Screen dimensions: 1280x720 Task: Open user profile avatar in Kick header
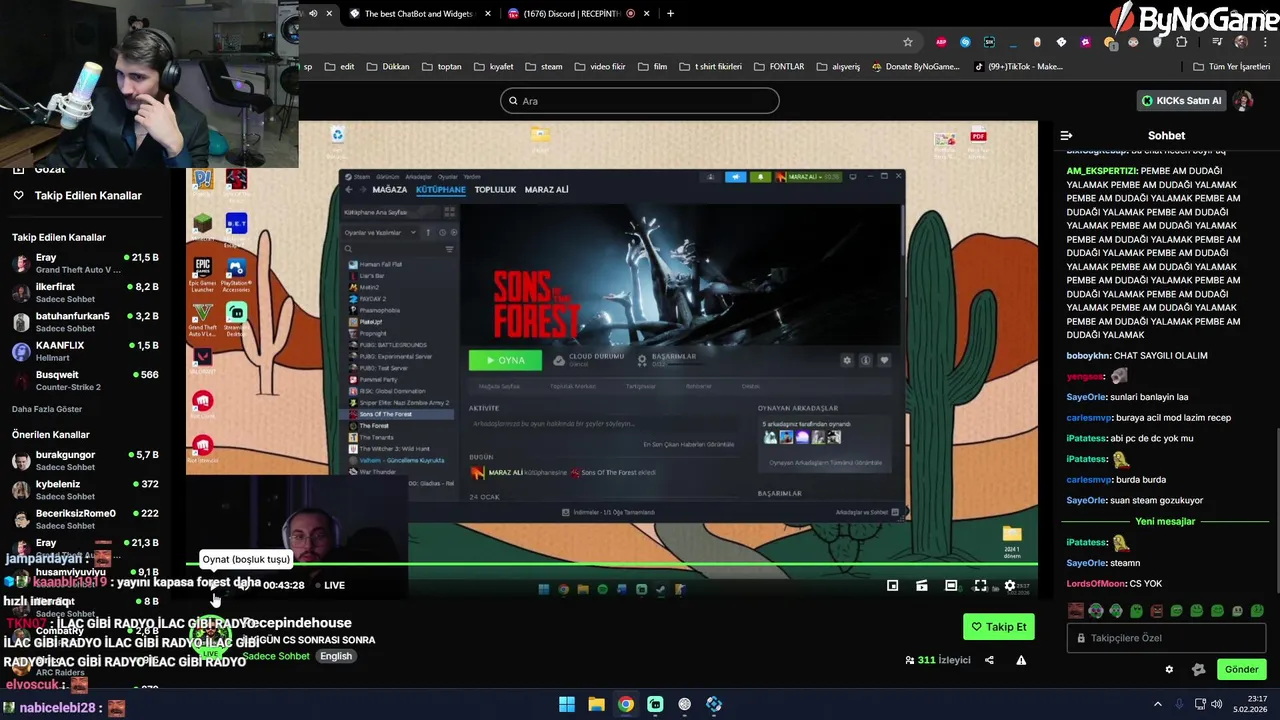[x=1243, y=101]
